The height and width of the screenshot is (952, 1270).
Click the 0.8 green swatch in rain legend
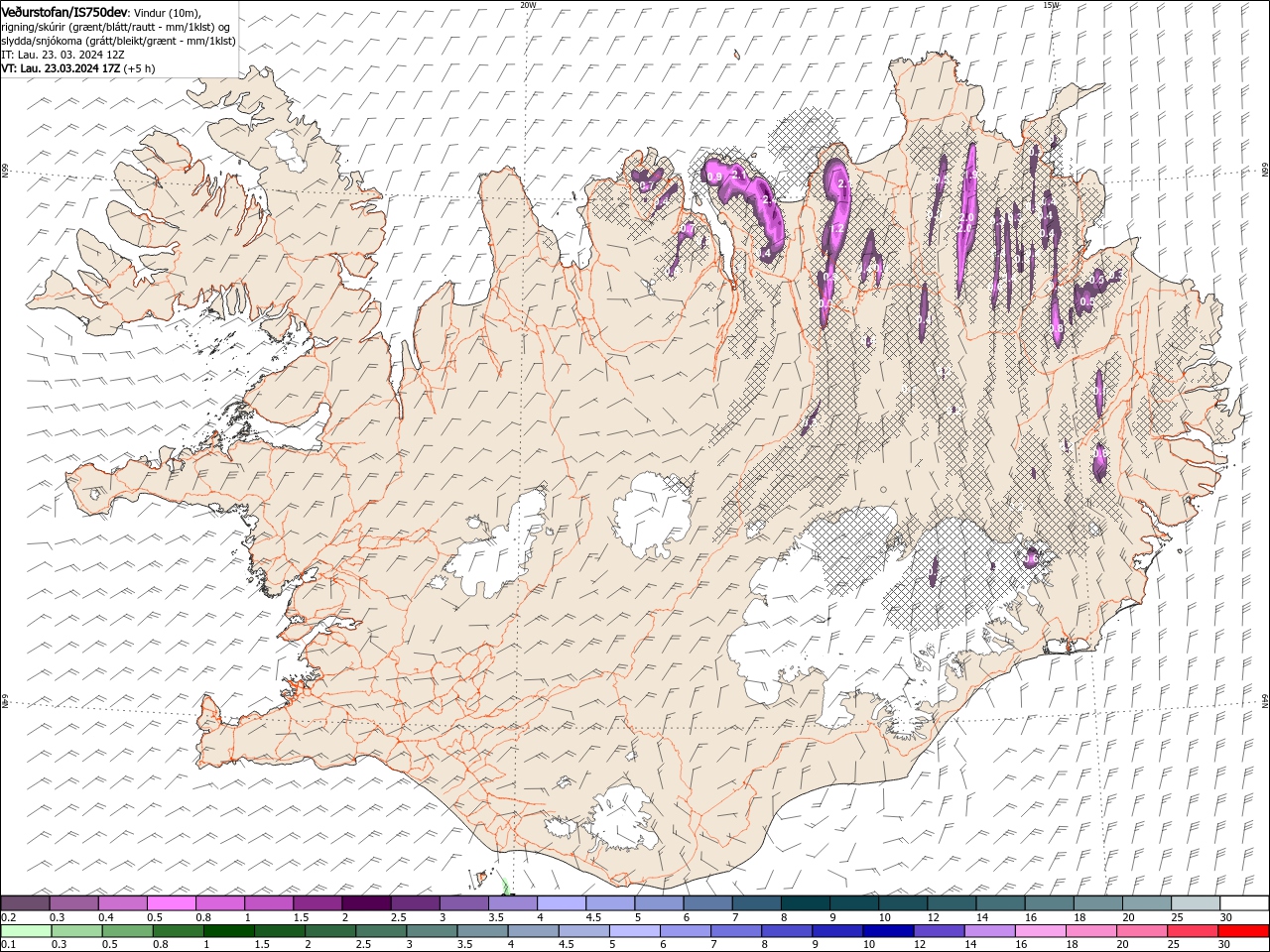(178, 931)
